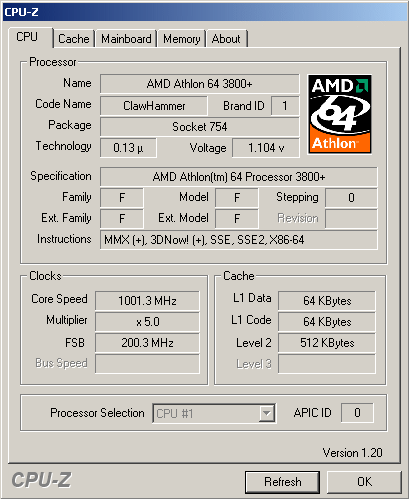Click the OK button
This screenshot has height=499, width=409.
364,482
